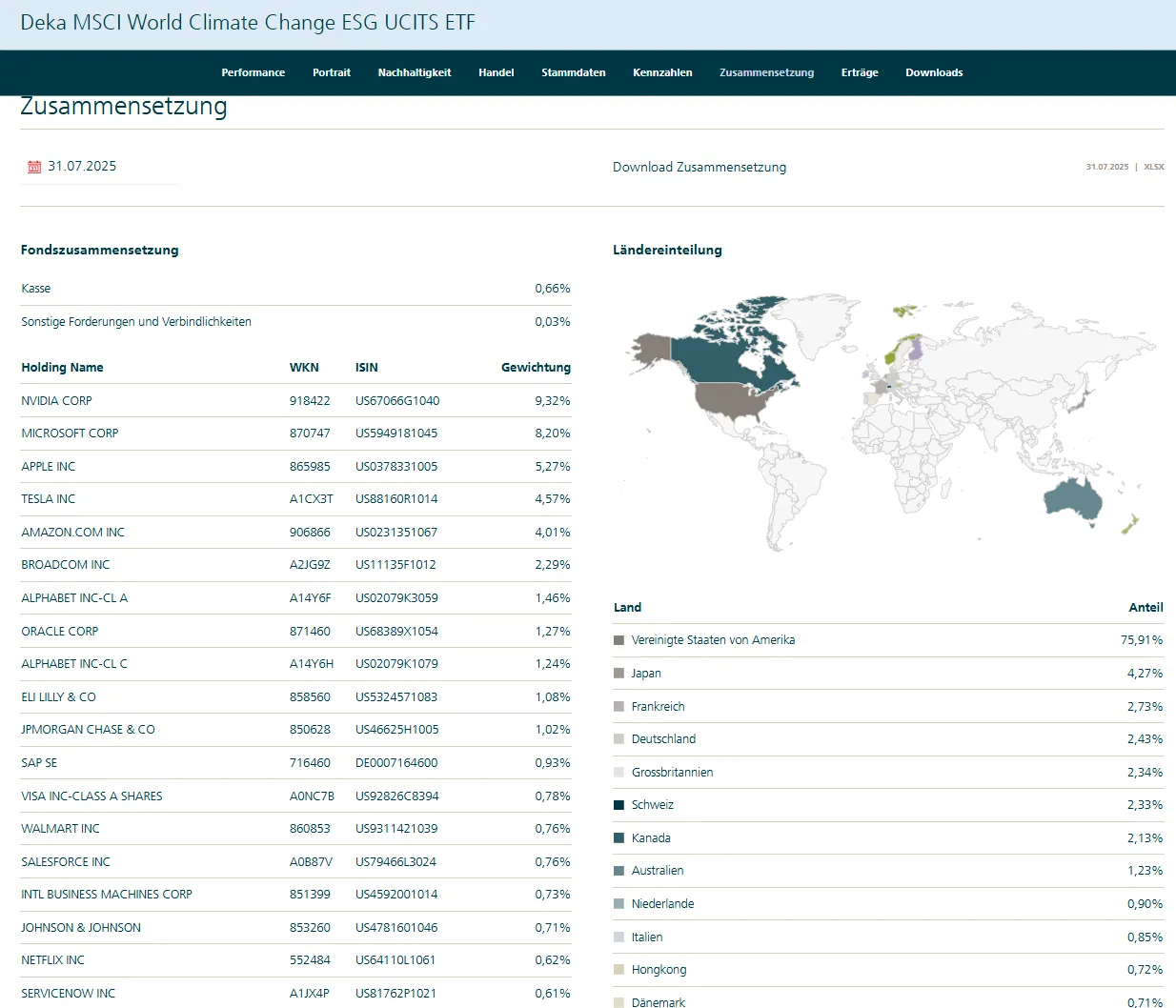Select the Handel tab

click(x=497, y=72)
